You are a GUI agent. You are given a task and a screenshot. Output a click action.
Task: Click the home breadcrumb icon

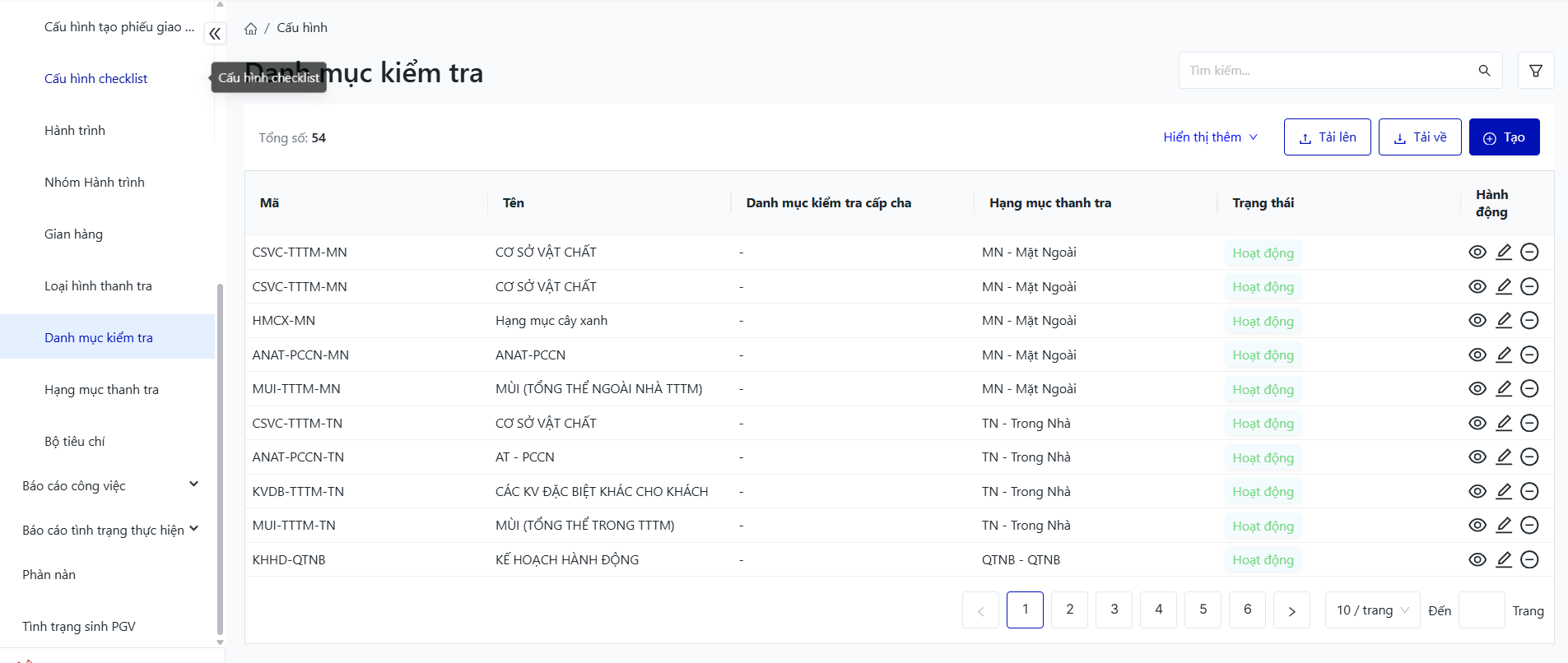point(251,29)
